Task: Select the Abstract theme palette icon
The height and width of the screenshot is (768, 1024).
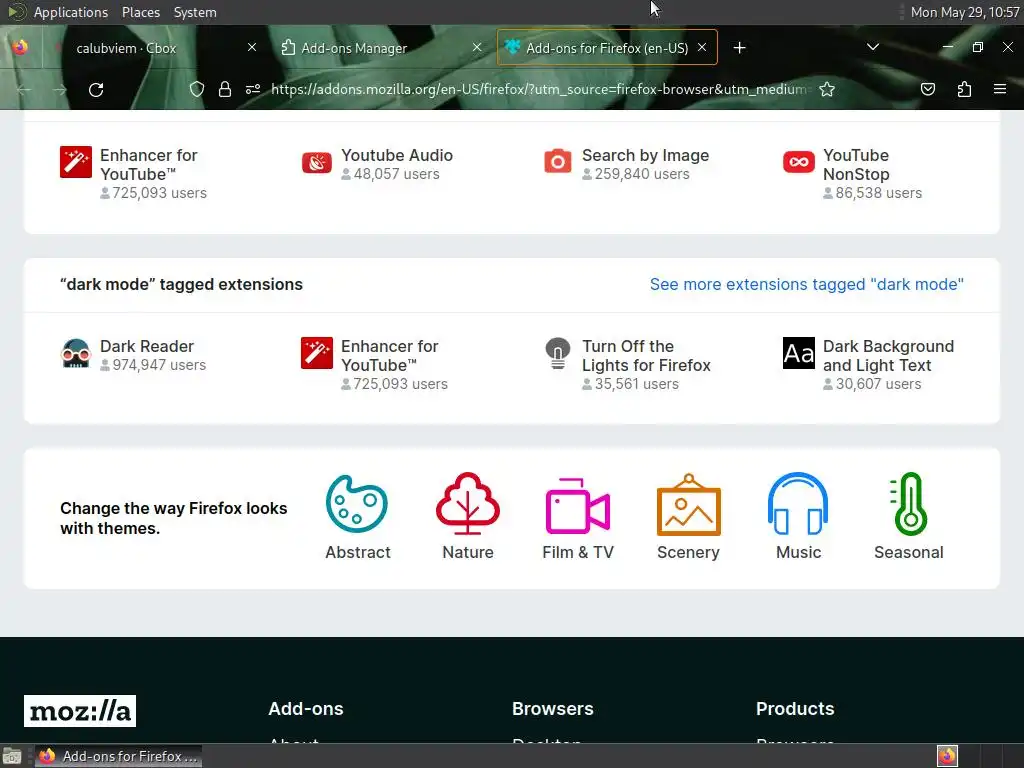Action: [x=357, y=504]
